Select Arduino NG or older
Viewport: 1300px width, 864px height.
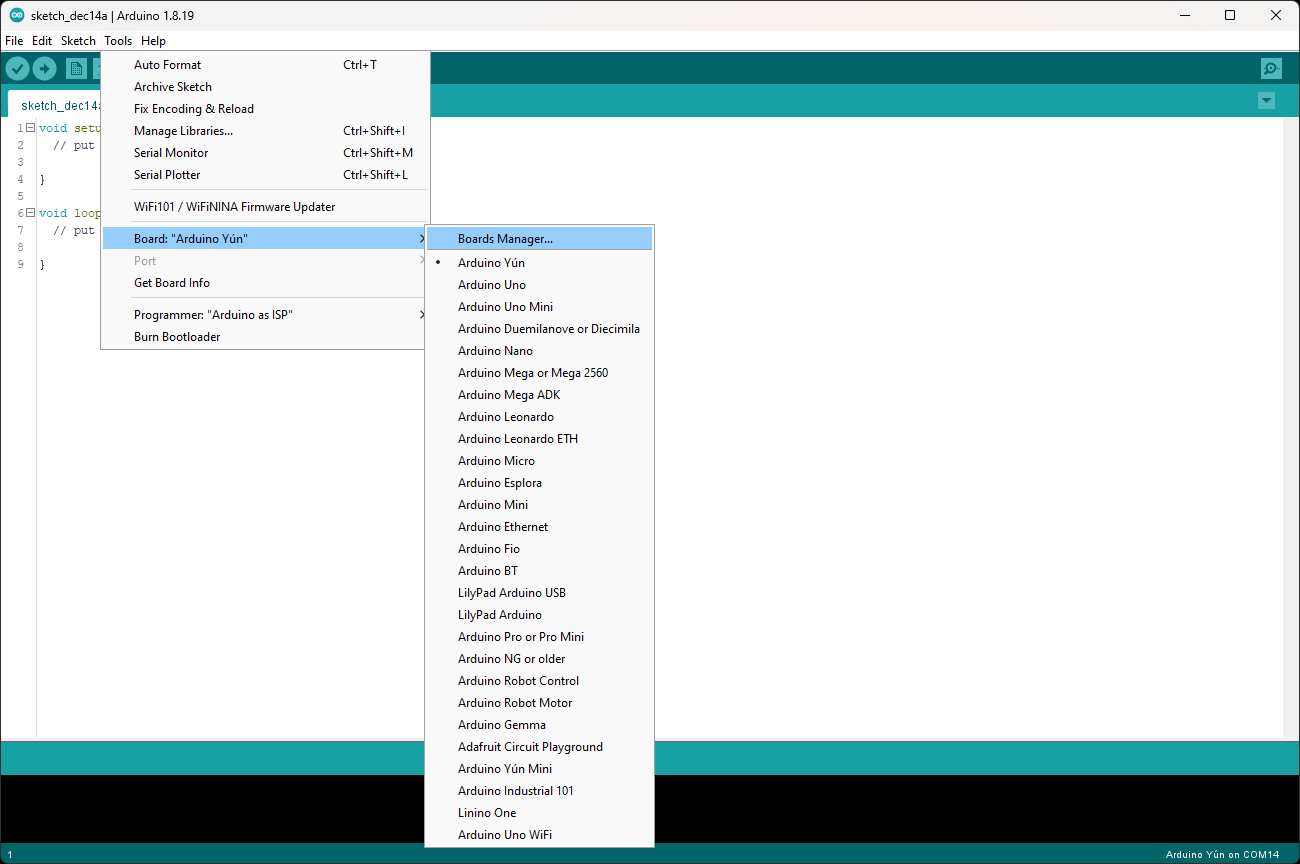pos(539,659)
